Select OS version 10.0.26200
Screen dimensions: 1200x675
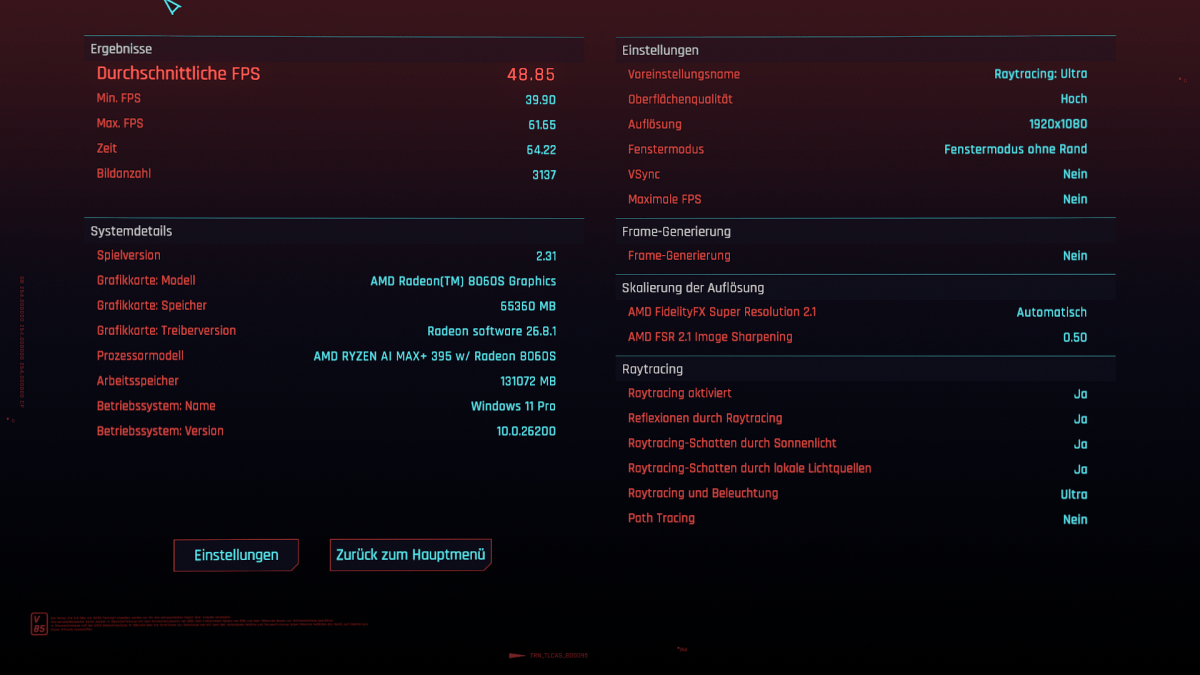526,431
